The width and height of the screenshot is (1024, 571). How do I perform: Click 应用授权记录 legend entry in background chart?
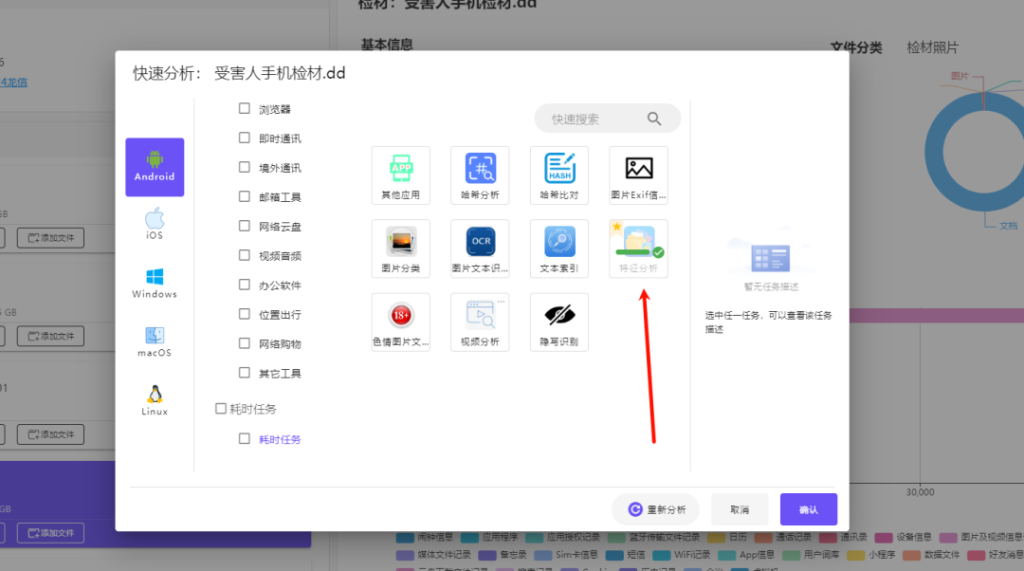coord(563,537)
